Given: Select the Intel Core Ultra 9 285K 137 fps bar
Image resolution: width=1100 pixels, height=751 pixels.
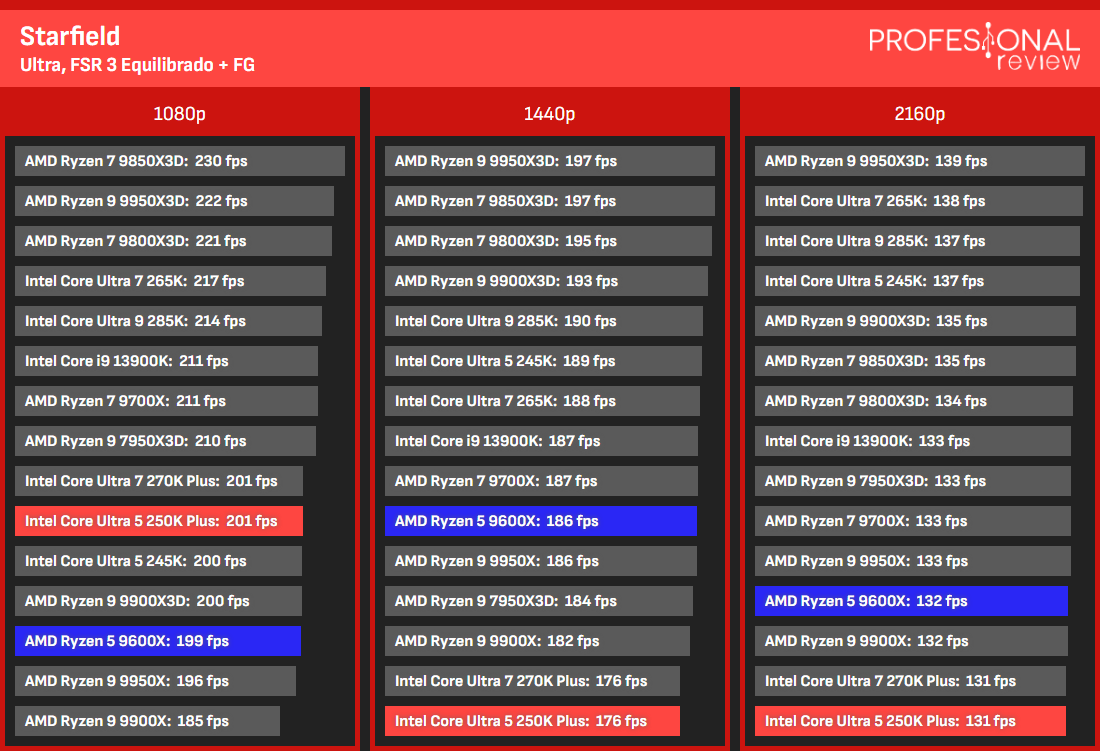Looking at the screenshot, I should [918, 241].
